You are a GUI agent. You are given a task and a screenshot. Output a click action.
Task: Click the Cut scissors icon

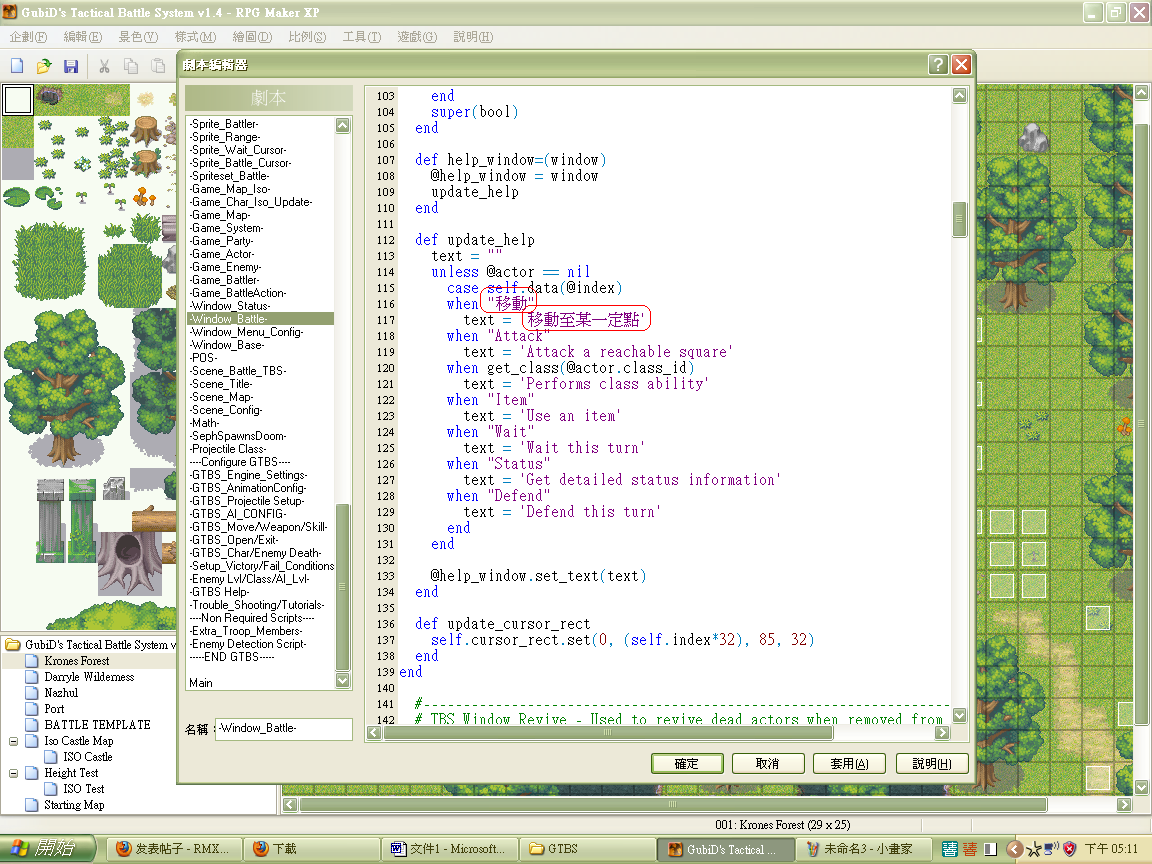coord(104,66)
